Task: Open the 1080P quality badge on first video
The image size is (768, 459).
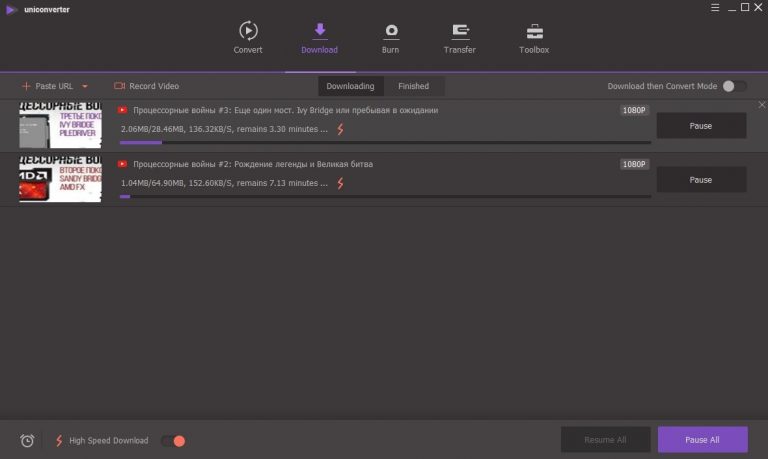Action: point(634,110)
